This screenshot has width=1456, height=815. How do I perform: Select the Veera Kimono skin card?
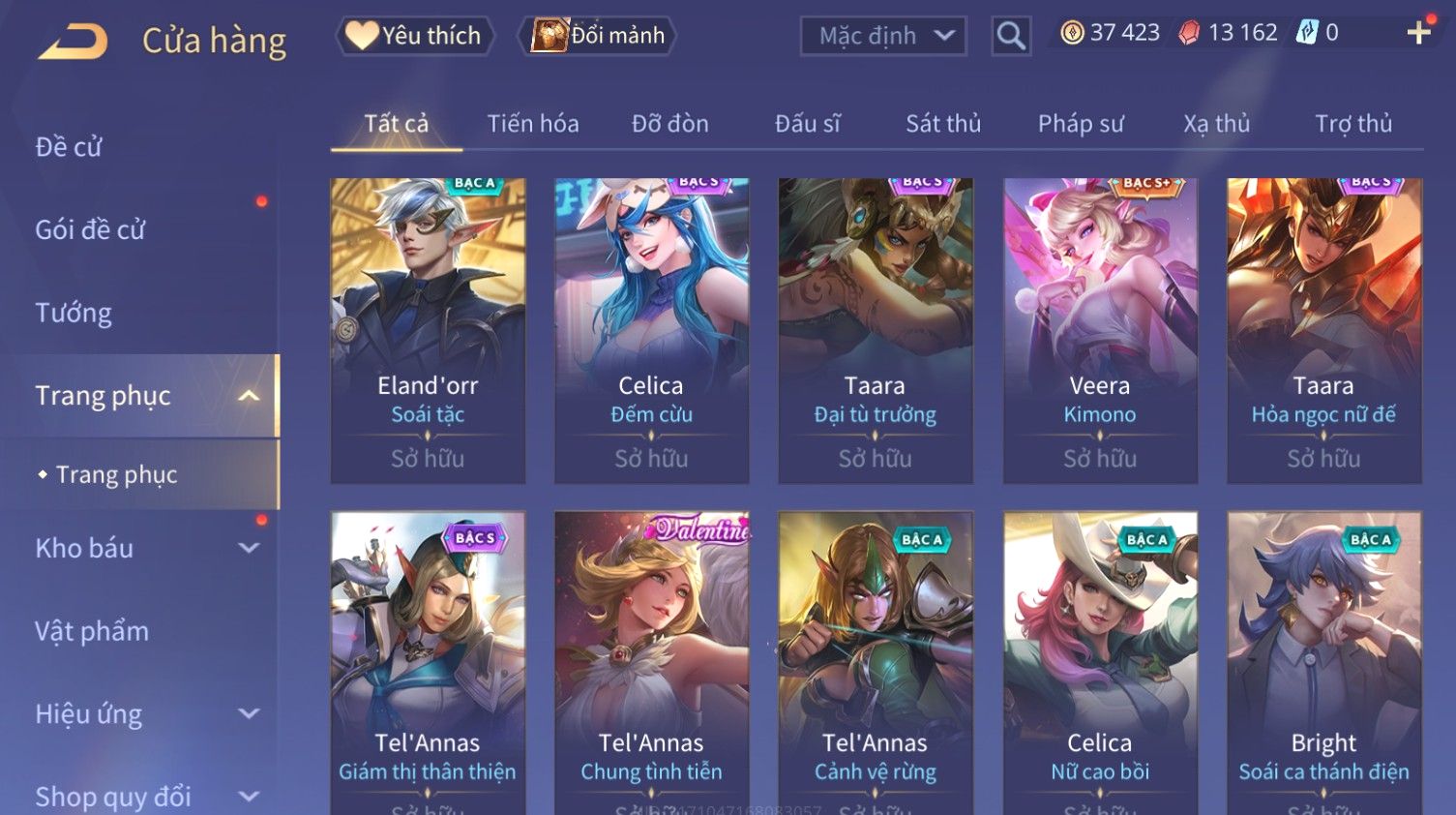click(x=1100, y=330)
